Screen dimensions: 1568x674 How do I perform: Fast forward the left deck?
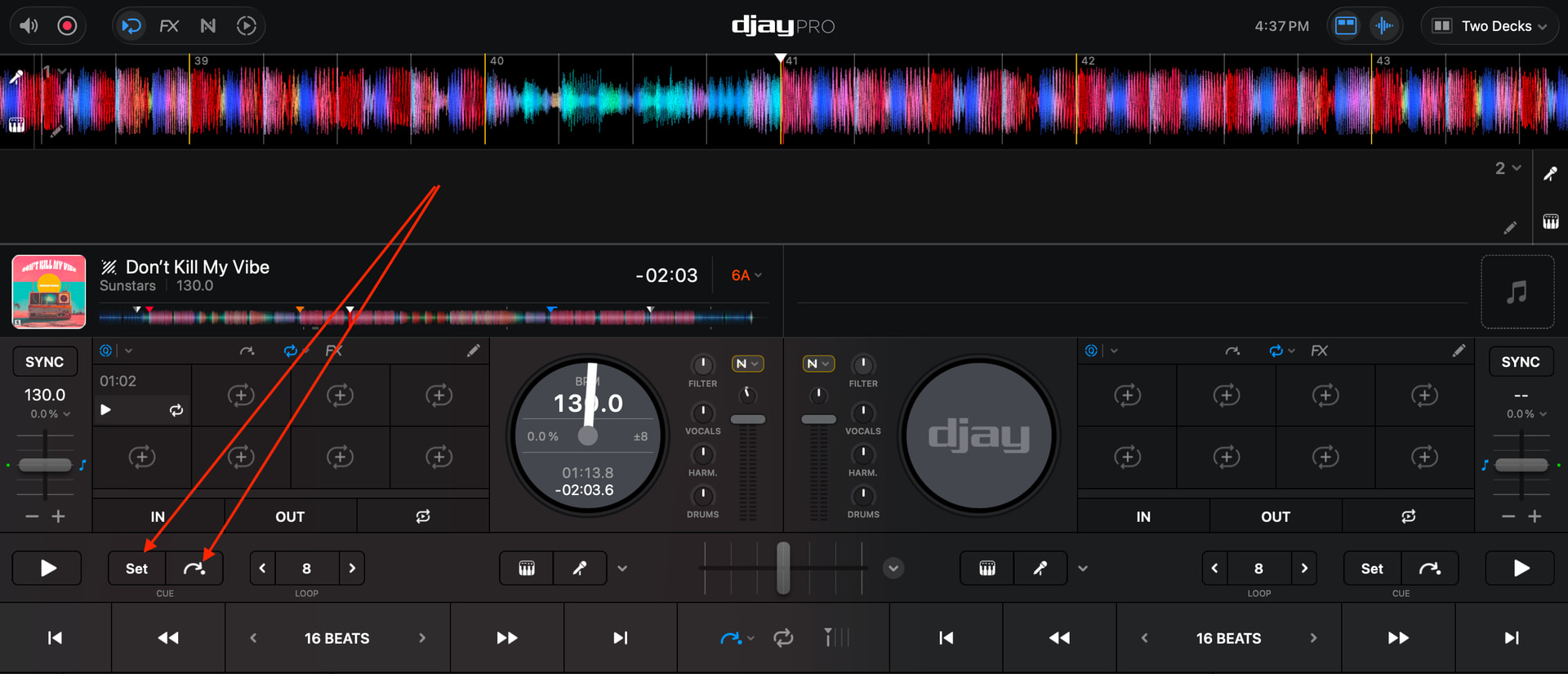(506, 638)
